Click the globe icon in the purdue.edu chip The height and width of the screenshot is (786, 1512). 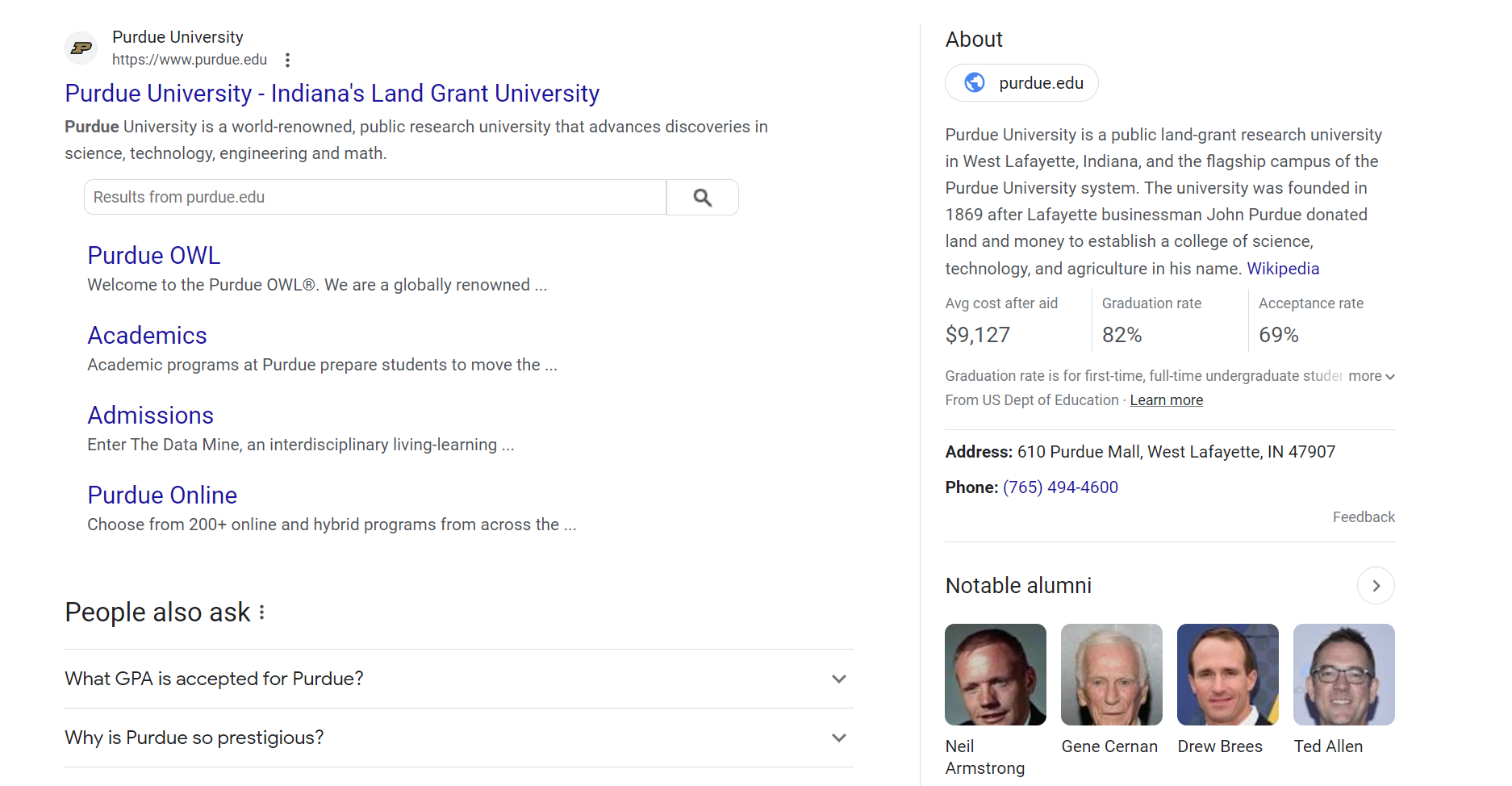point(974,82)
